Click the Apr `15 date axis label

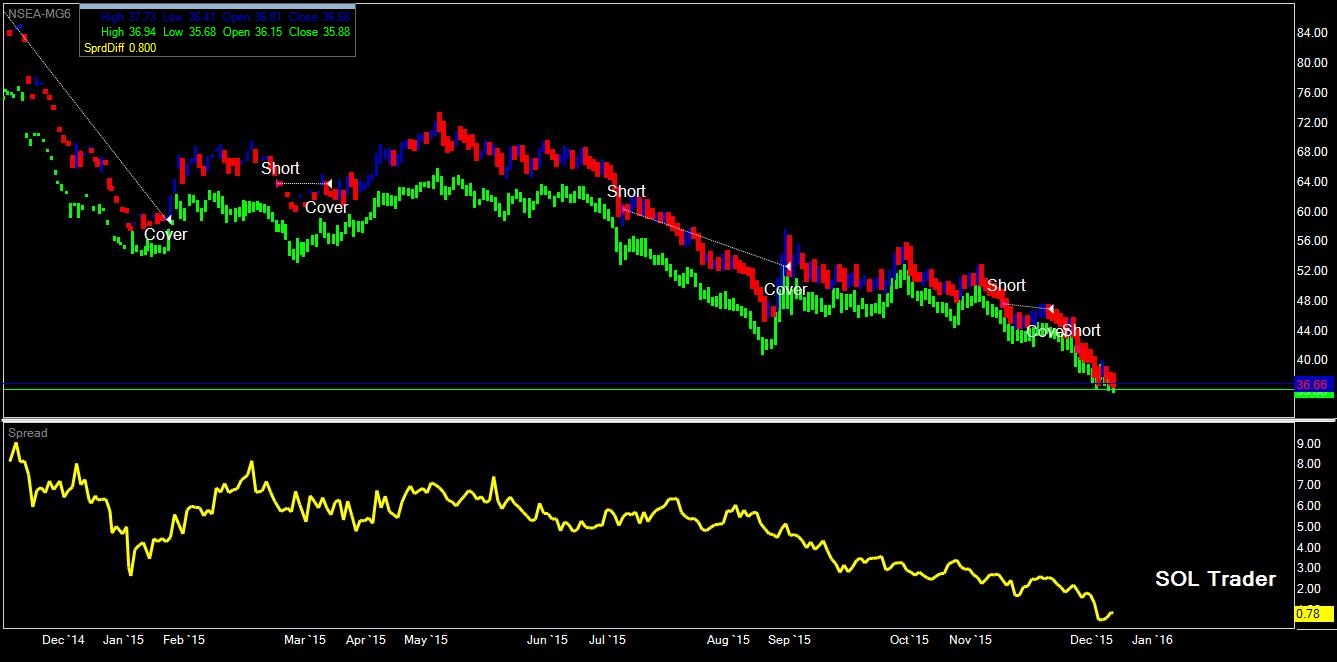366,639
